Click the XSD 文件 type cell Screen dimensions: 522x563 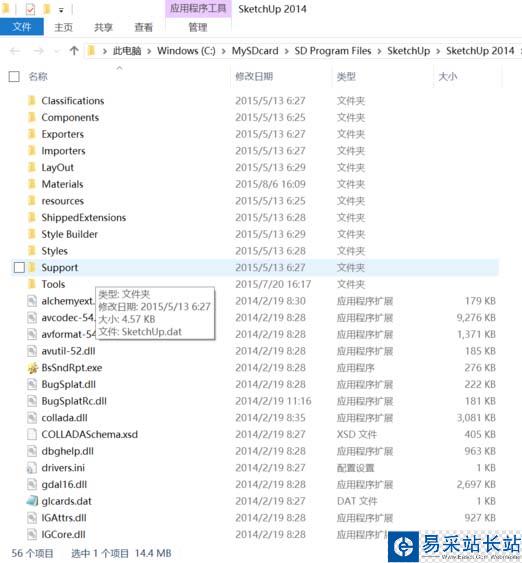pyautogui.click(x=356, y=434)
